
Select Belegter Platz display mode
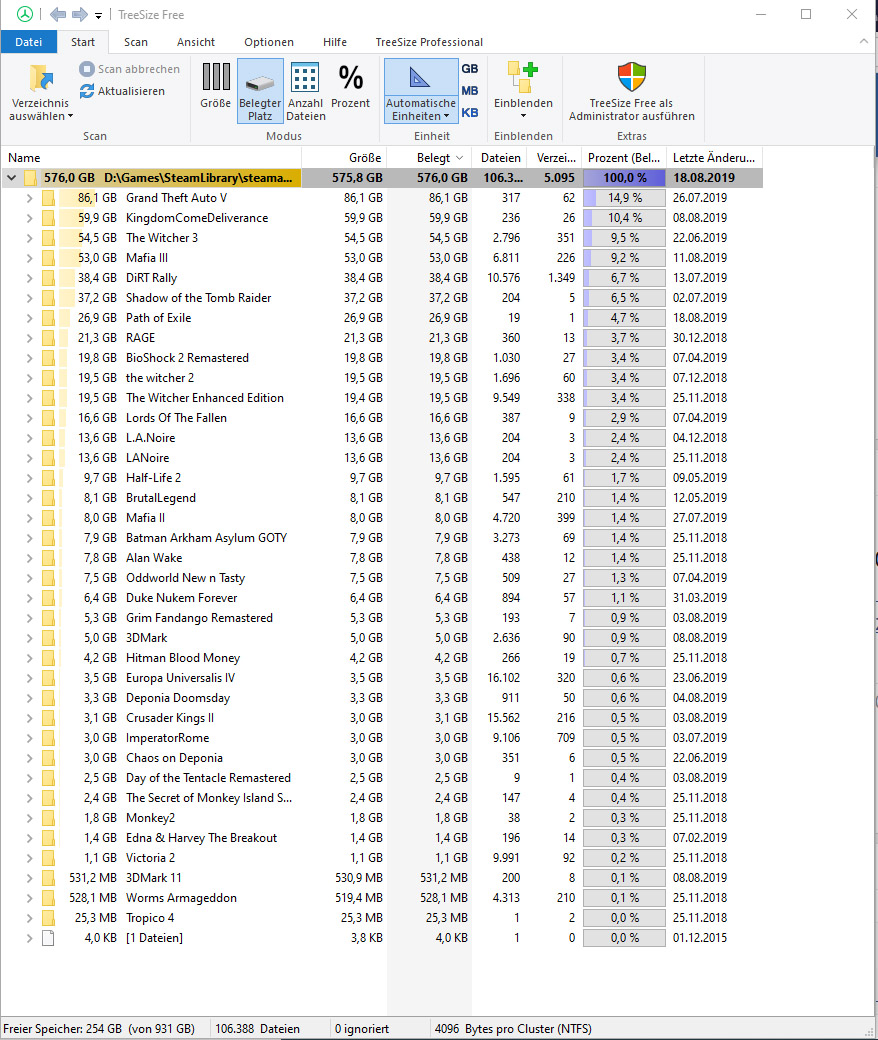[x=260, y=91]
